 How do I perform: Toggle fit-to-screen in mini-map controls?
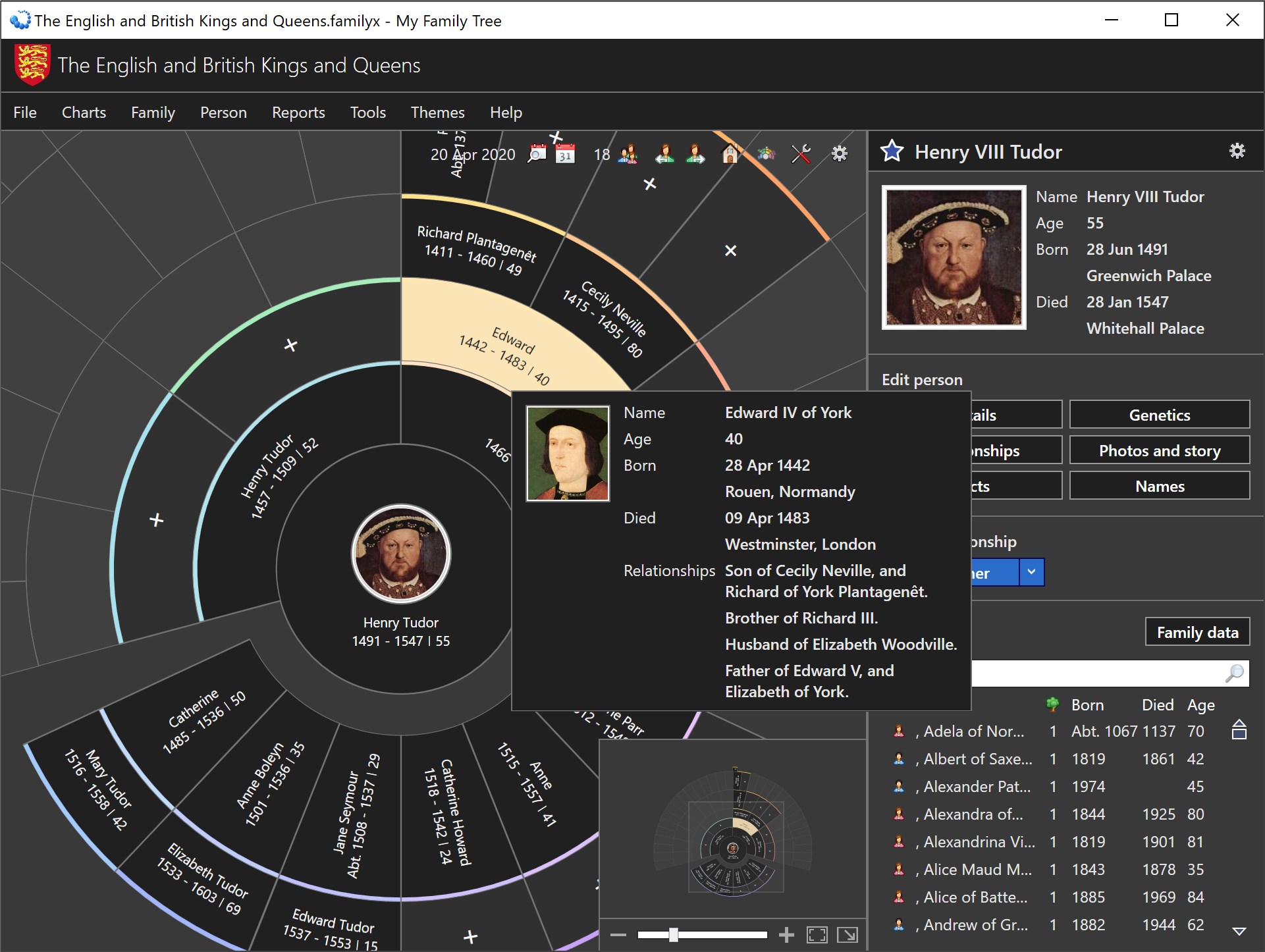click(x=817, y=934)
